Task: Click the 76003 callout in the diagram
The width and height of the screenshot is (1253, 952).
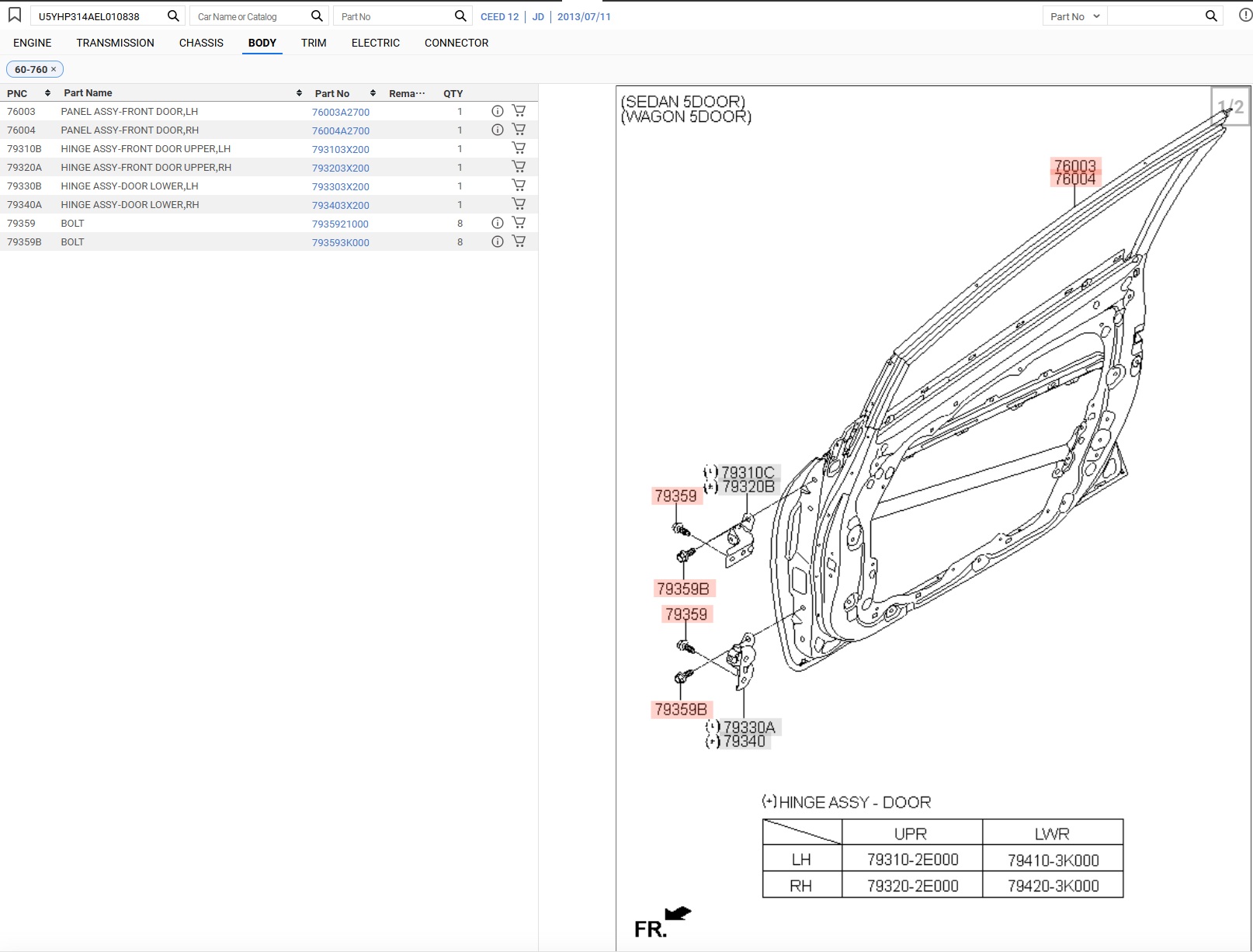Action: coord(1074,165)
